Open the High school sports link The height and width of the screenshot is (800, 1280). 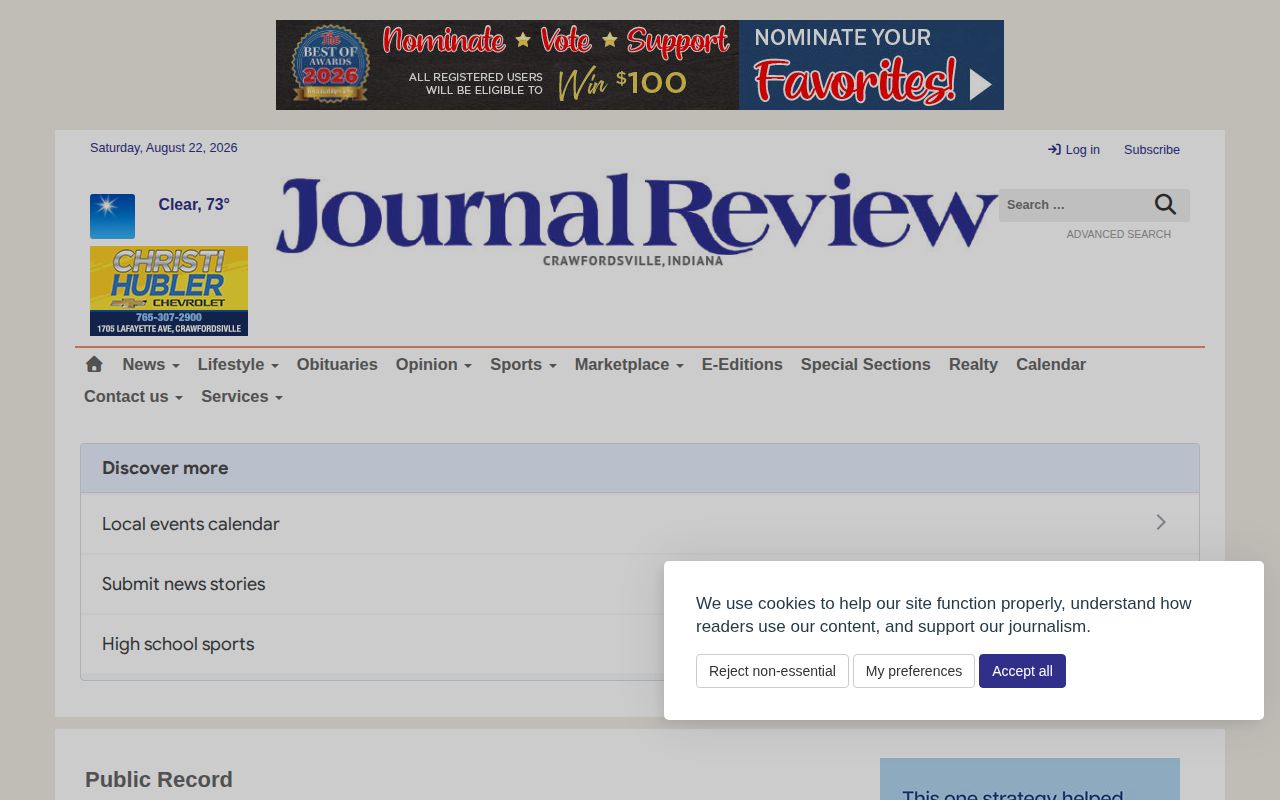pyautogui.click(x=178, y=644)
